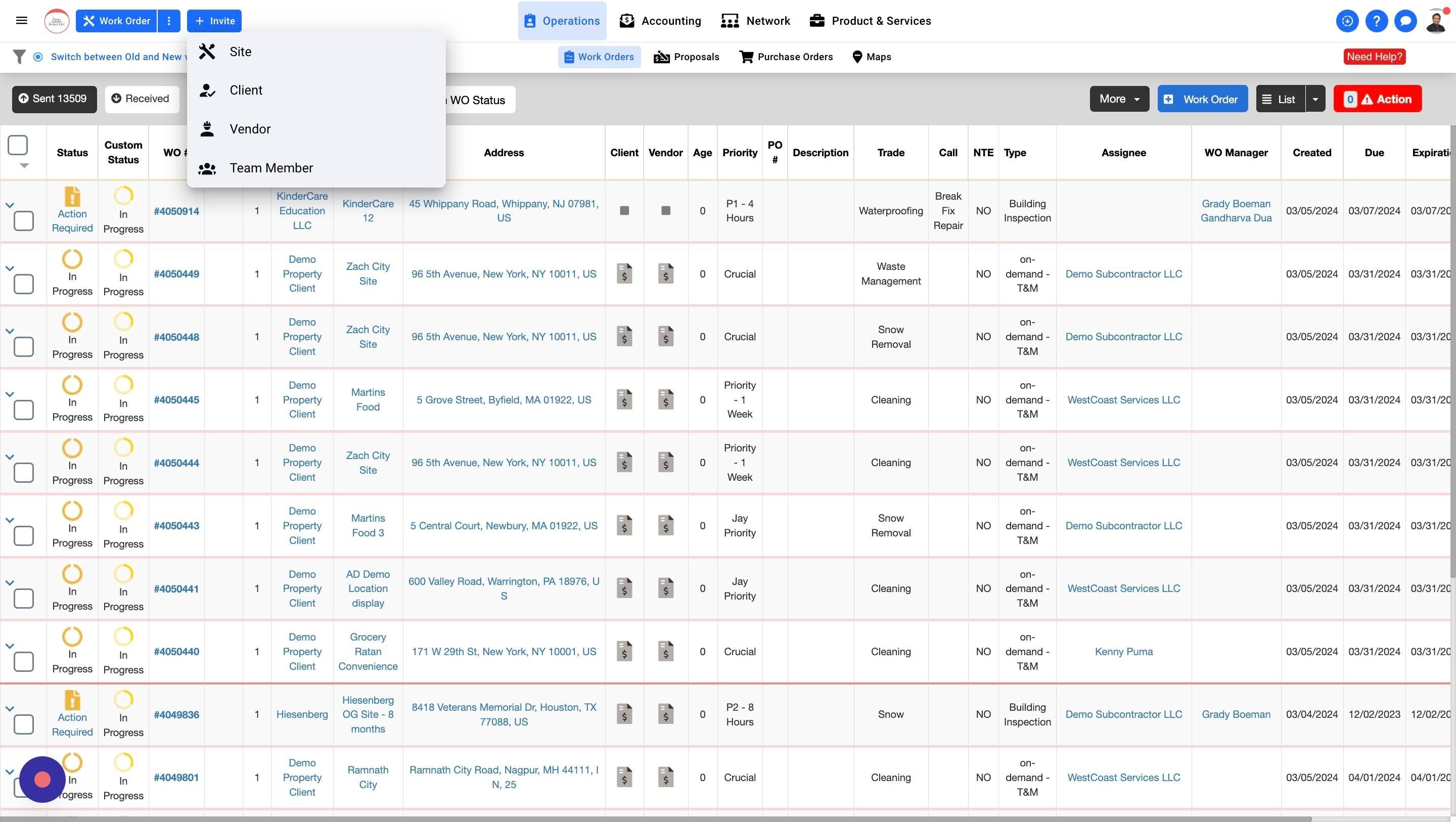Open the help question mark icon
The height and width of the screenshot is (822, 1456).
[x=1376, y=21]
